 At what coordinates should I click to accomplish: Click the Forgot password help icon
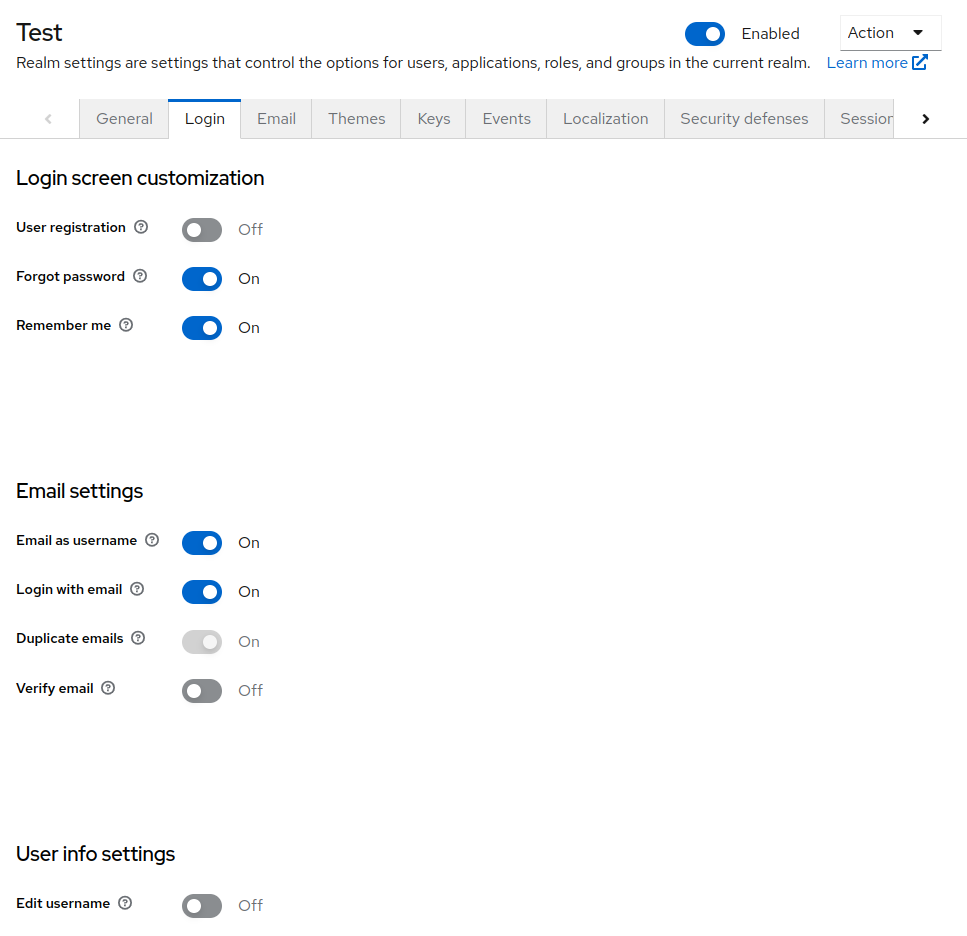coord(139,277)
